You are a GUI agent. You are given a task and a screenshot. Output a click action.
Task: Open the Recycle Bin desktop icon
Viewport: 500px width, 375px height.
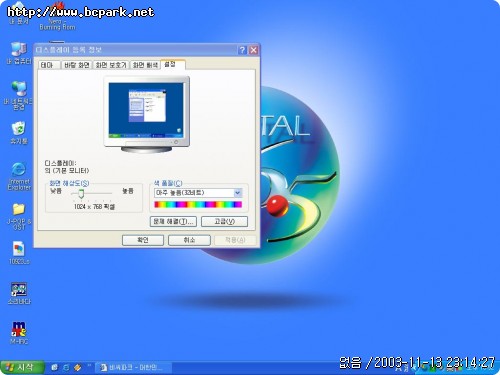tap(19, 132)
